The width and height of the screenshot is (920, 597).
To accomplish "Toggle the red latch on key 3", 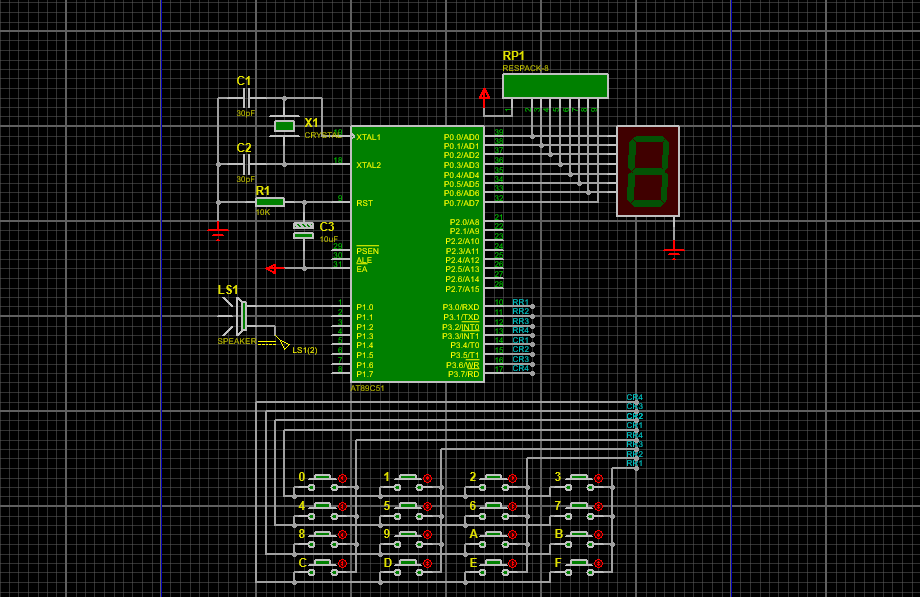I will click(598, 478).
